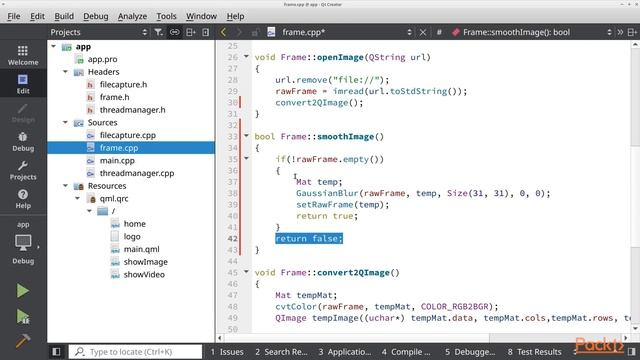Viewport: 640px width, 360px height.
Task: Open the Test Results pane
Action: point(534,351)
